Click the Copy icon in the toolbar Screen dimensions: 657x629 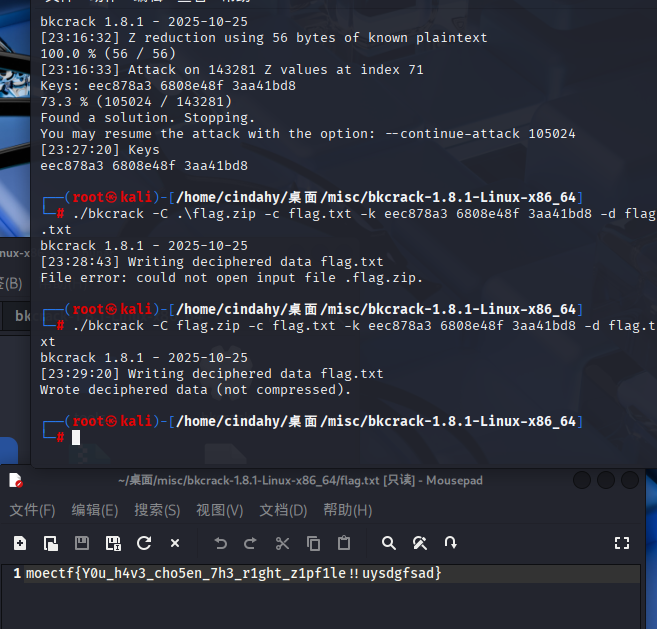[x=313, y=543]
